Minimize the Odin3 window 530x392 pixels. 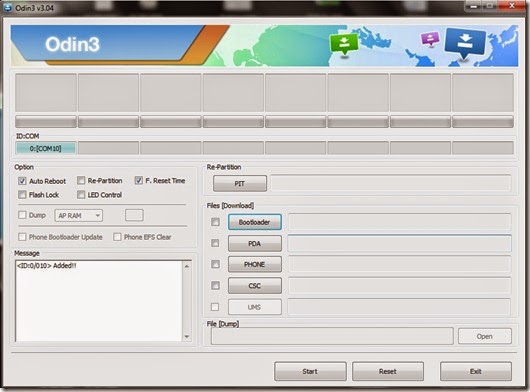[474, 6]
